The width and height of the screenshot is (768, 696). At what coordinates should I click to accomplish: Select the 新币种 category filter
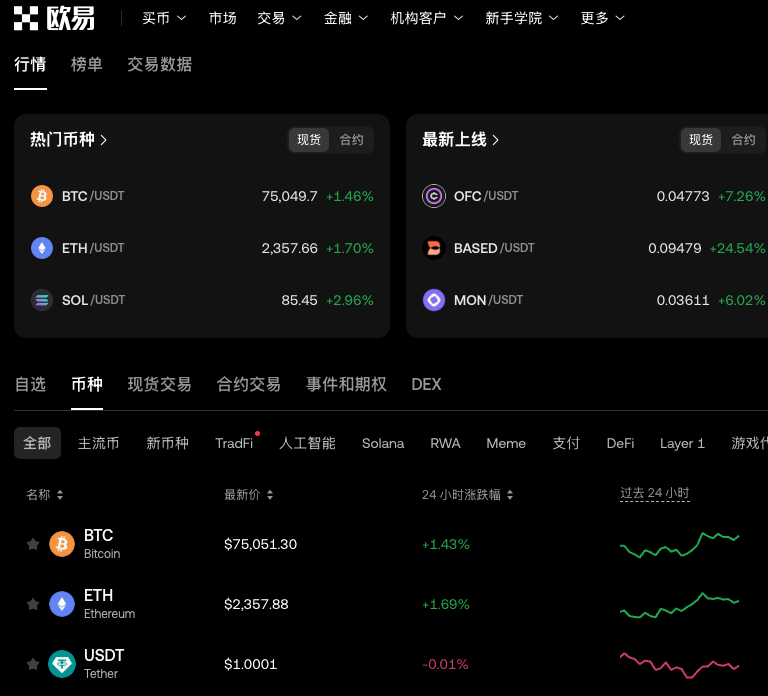point(168,443)
